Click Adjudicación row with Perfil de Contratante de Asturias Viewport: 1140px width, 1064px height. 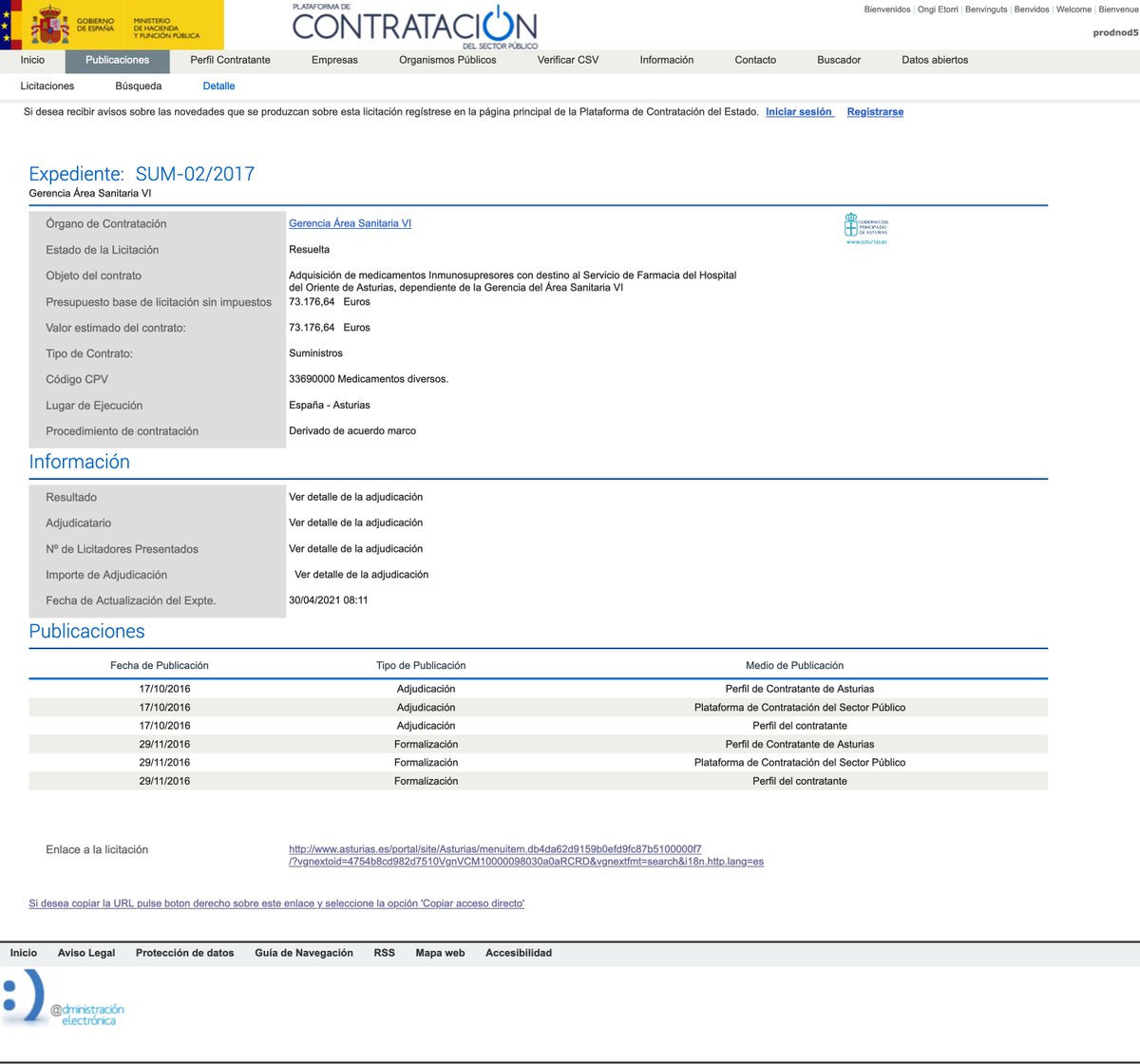point(539,689)
